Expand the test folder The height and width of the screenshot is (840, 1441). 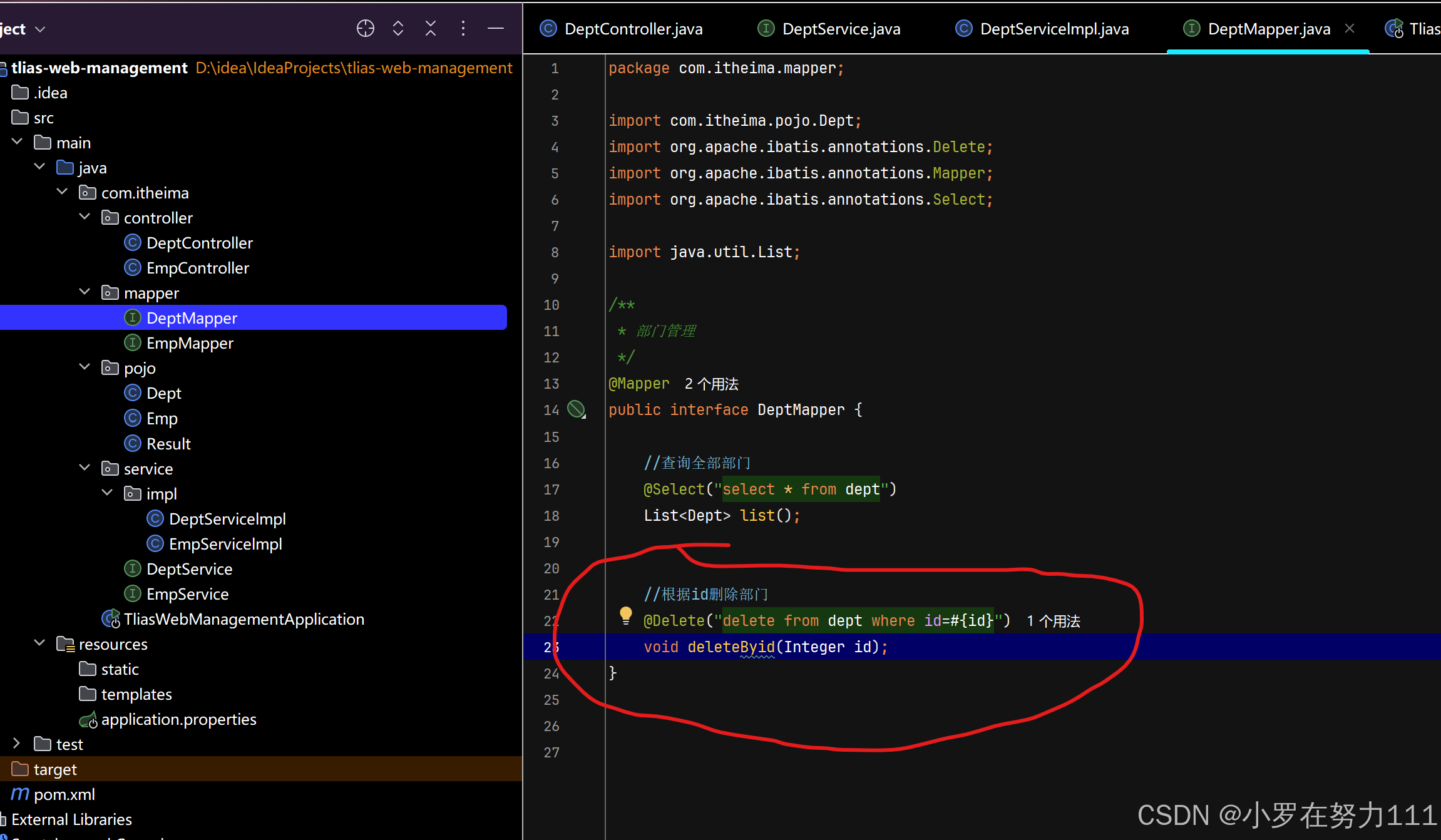point(17,744)
